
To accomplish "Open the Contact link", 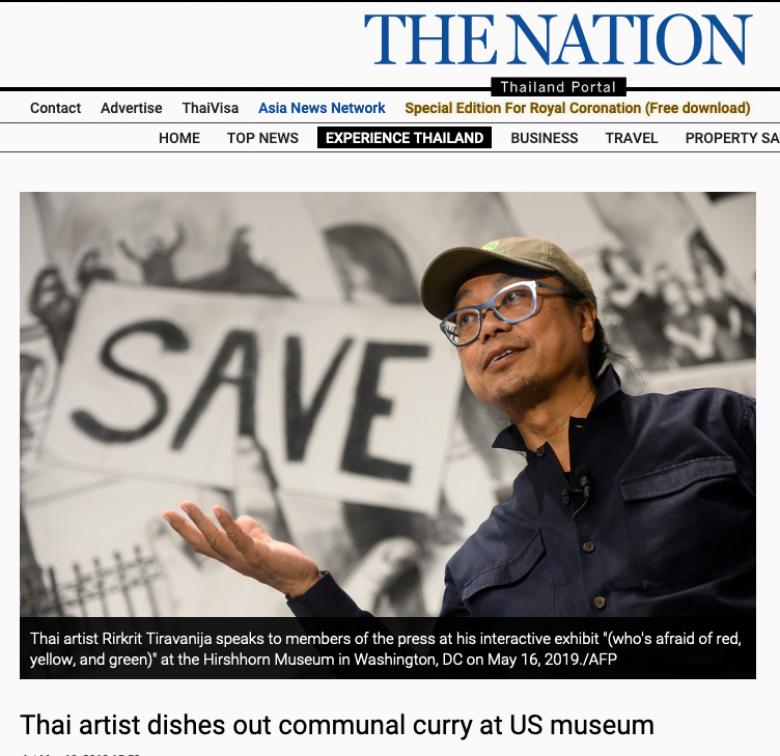I will pyautogui.click(x=55, y=108).
